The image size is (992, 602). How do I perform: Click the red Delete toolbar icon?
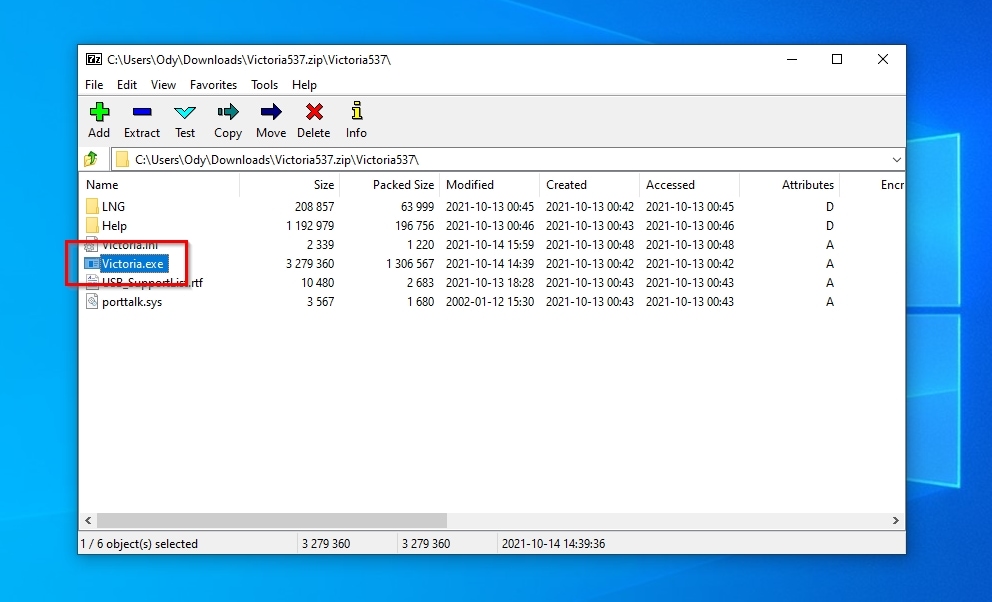(314, 112)
